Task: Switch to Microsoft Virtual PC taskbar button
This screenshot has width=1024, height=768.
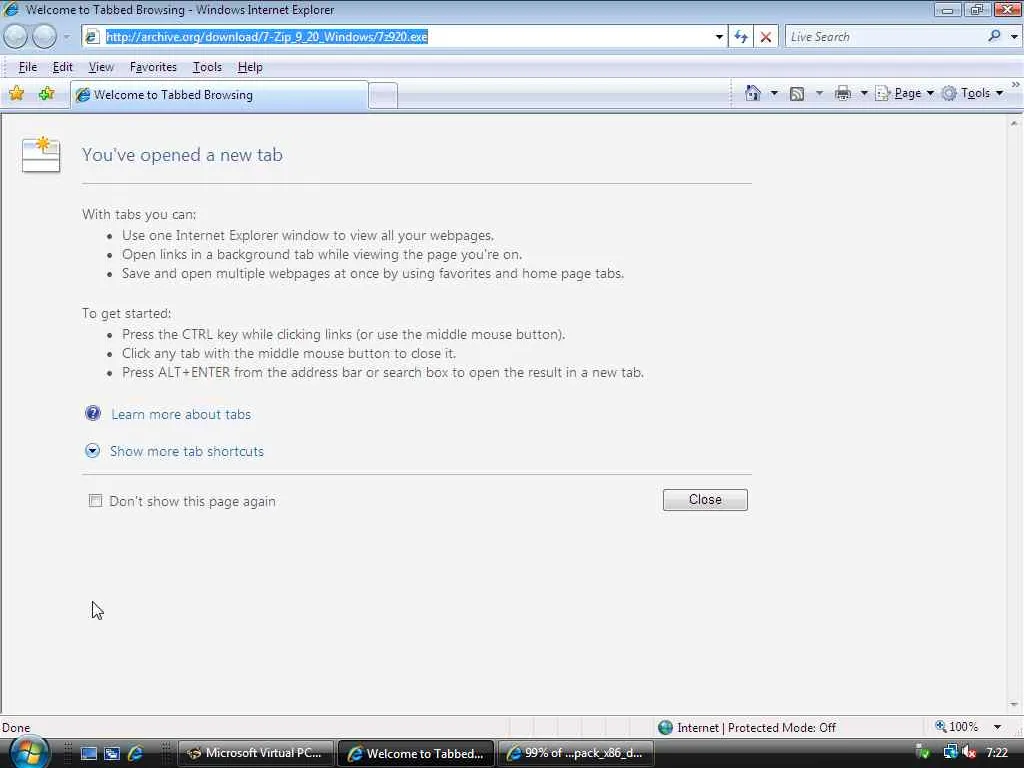Action: pos(255,753)
